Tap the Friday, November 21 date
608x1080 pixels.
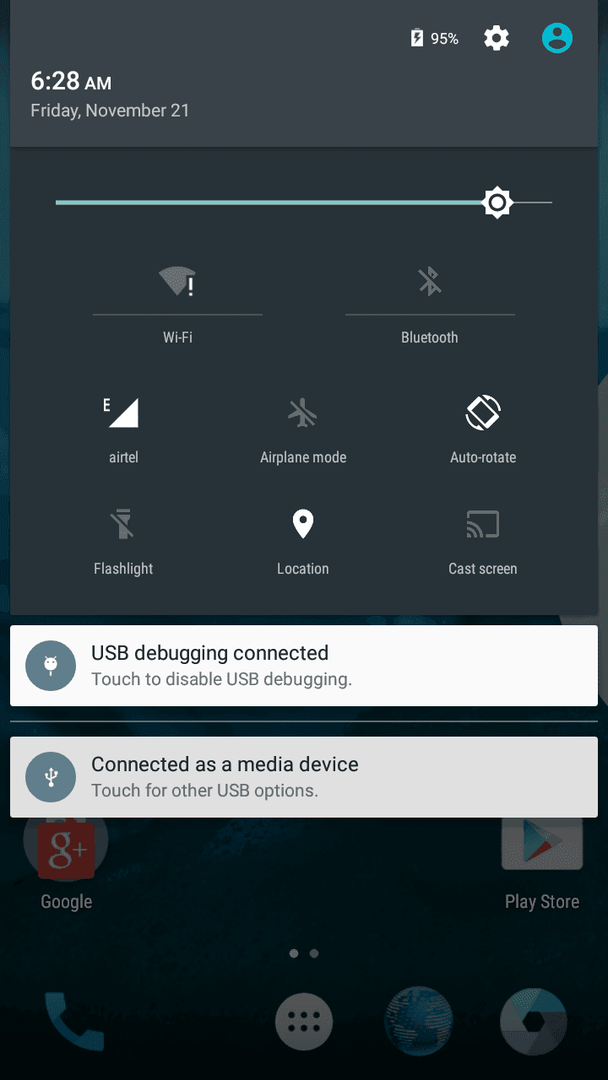point(110,110)
